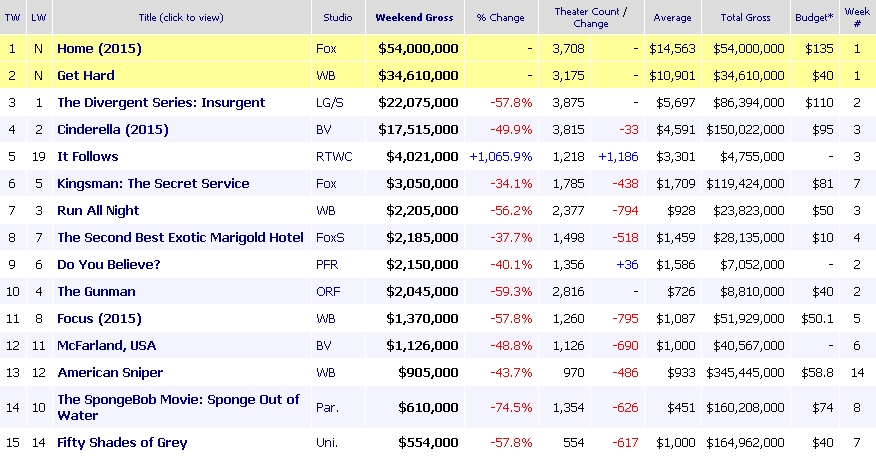Open the It Follows title link

[88, 156]
